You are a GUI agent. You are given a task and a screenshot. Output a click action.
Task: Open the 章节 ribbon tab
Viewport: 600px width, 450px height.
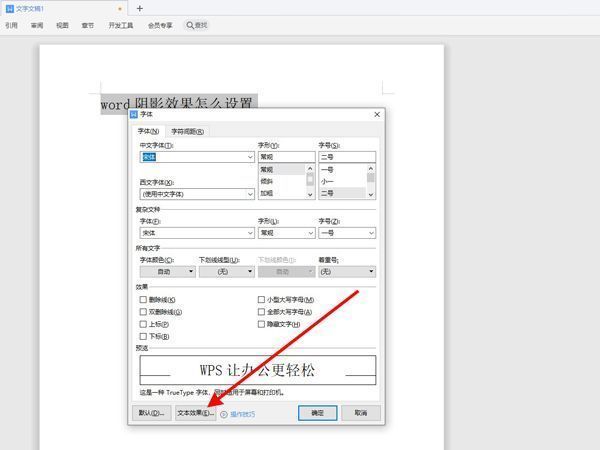coord(88,25)
